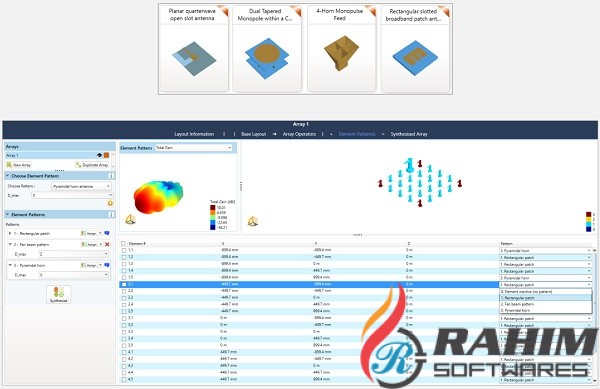600x389 pixels.
Task: Switch to the Array Operators tab
Action: click(299, 134)
